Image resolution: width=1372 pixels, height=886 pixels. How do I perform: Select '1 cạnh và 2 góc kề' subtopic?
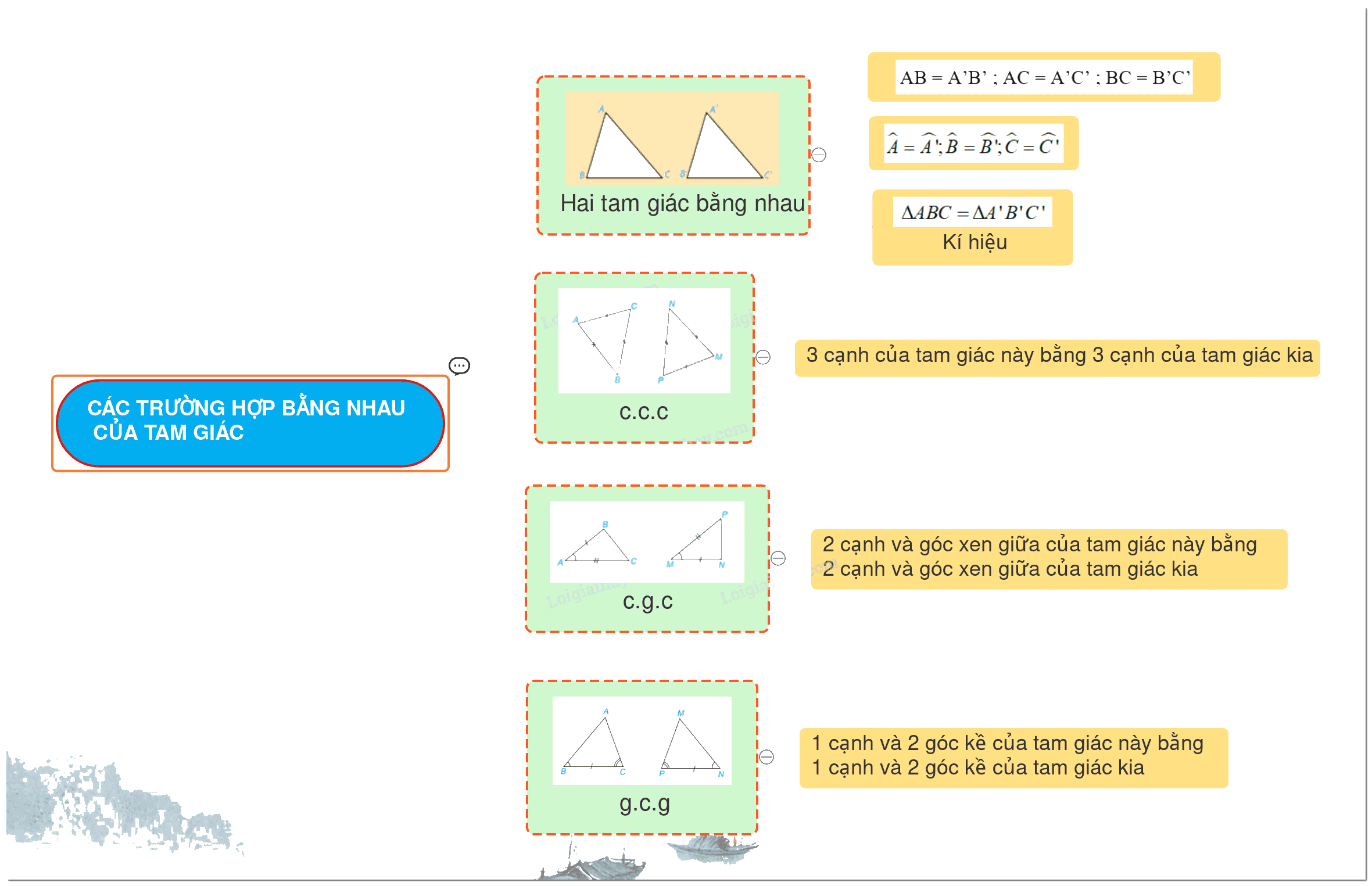coord(1013,758)
